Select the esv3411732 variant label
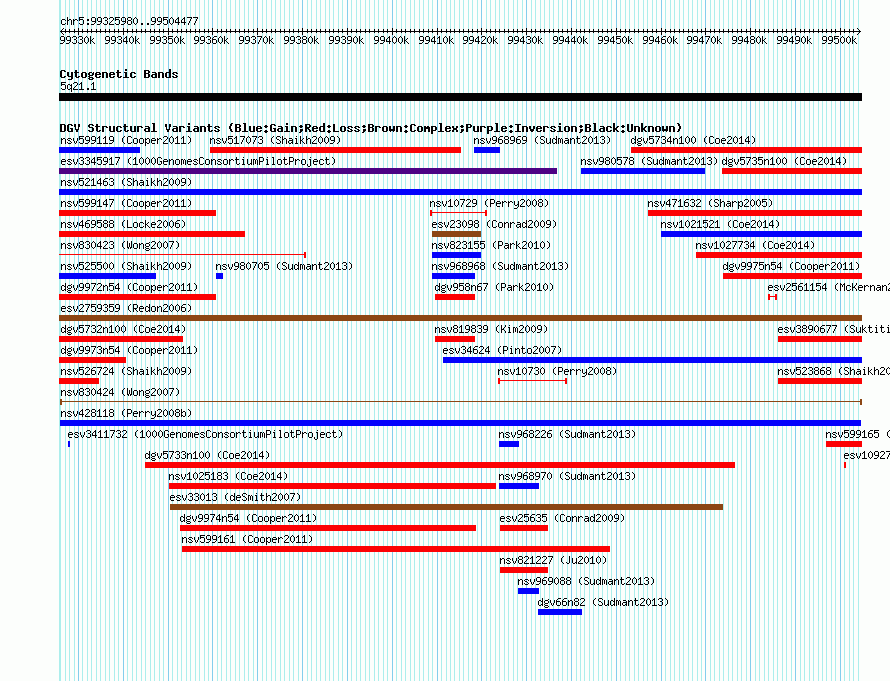 pos(205,434)
